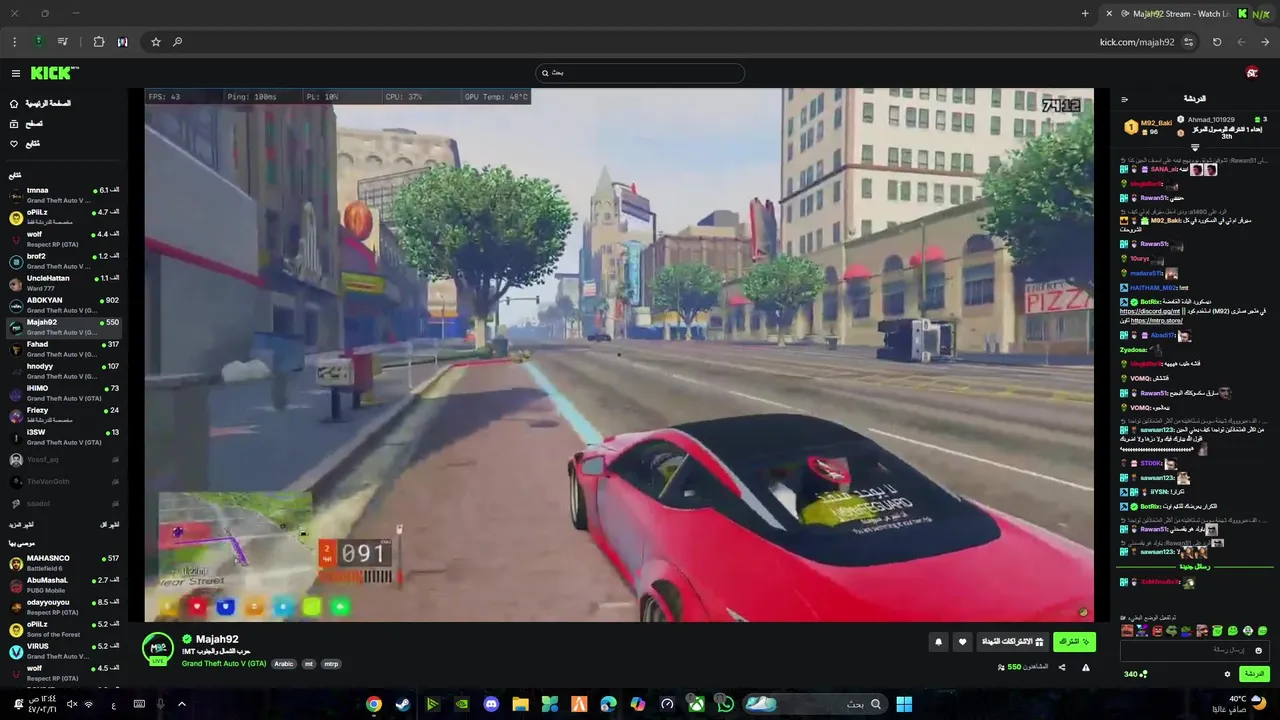Toggle stream notifications bell
The height and width of the screenshot is (720, 1280).
938,642
